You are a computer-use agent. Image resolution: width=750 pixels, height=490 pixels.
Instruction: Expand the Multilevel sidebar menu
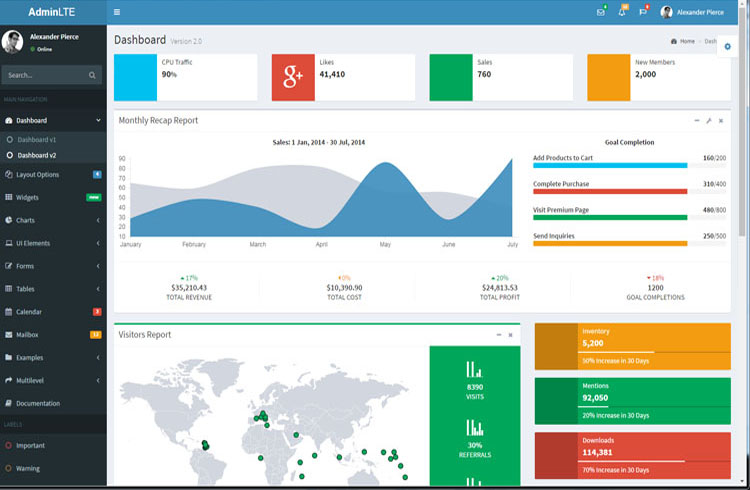click(x=52, y=381)
